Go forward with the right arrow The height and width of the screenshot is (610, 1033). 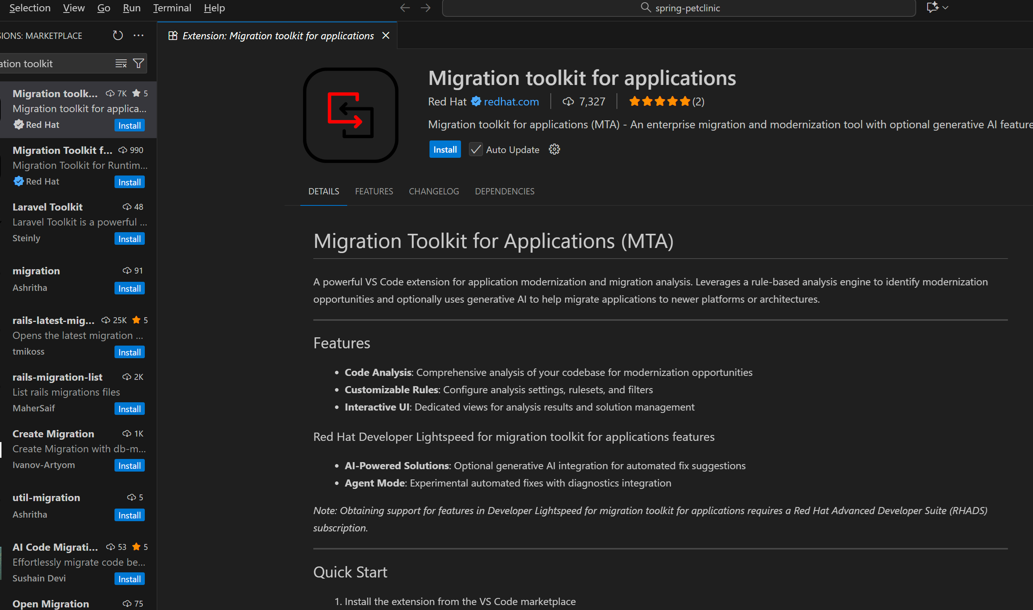tap(426, 8)
